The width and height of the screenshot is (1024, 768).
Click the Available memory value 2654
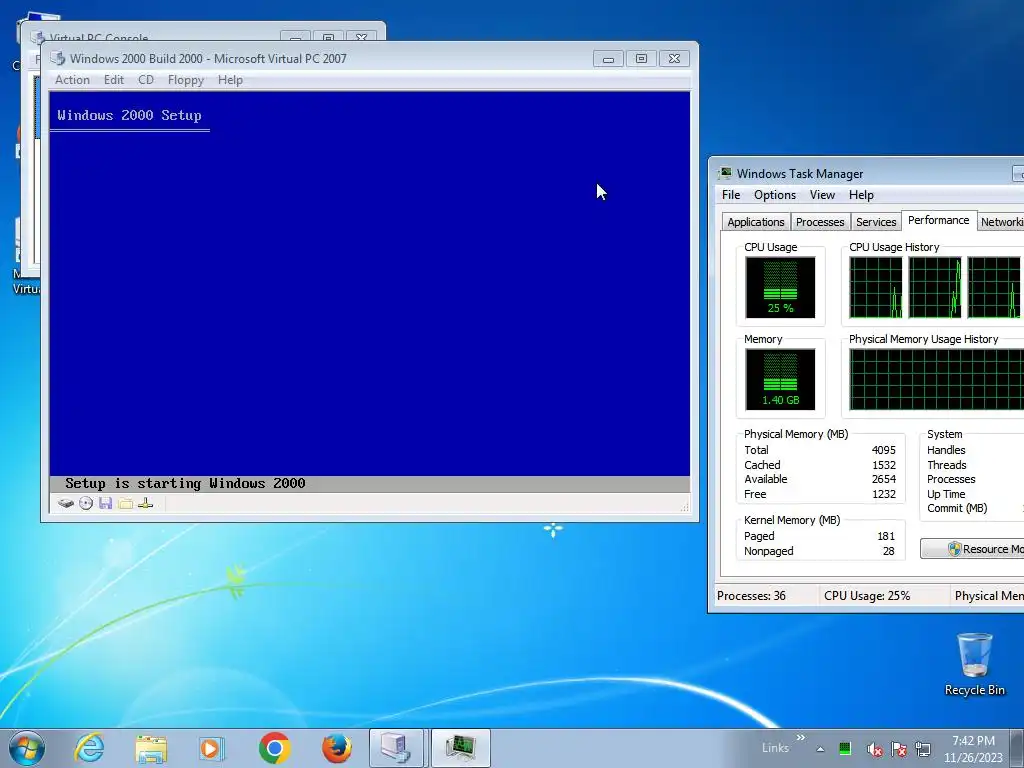tap(884, 479)
